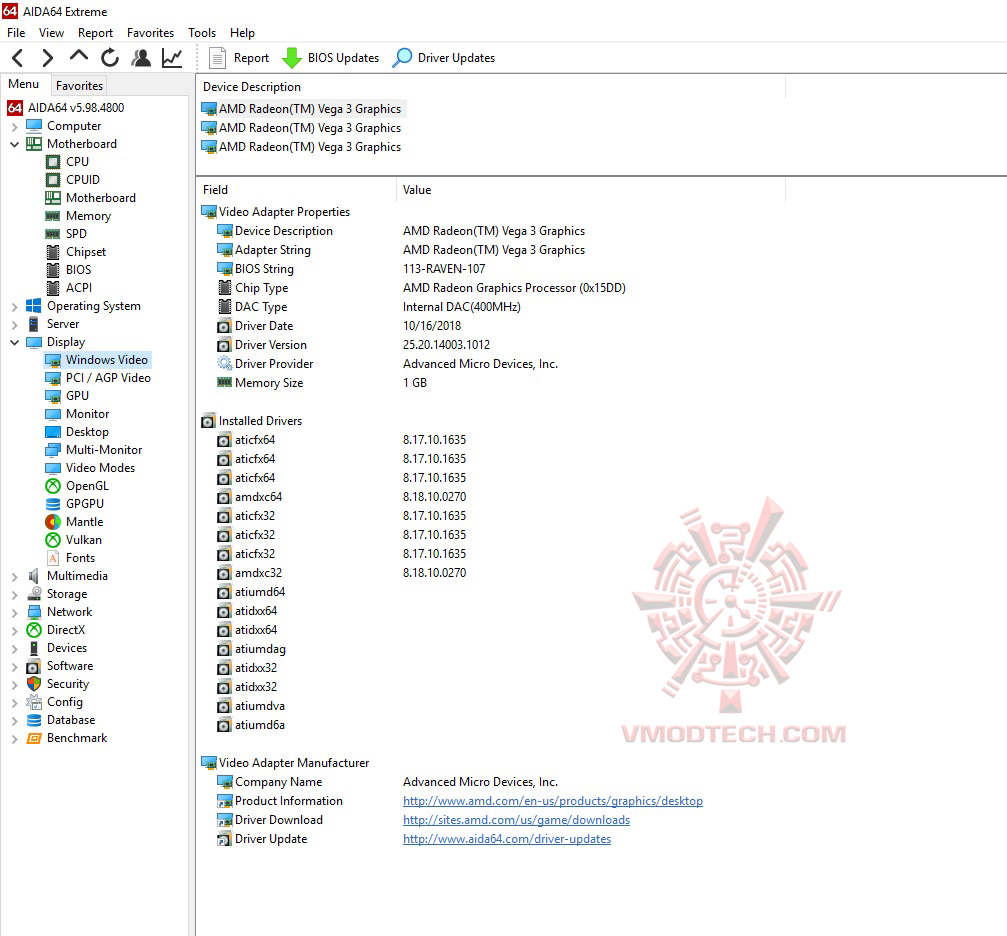Expand the Network tree node
This screenshot has height=936, width=1007.
pos(15,612)
